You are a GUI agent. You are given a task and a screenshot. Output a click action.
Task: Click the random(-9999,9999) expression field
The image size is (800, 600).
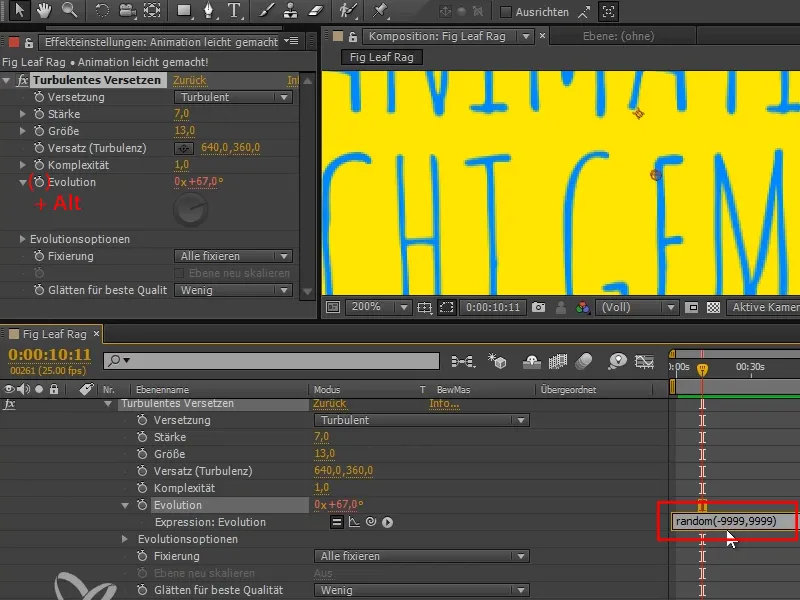[733, 521]
